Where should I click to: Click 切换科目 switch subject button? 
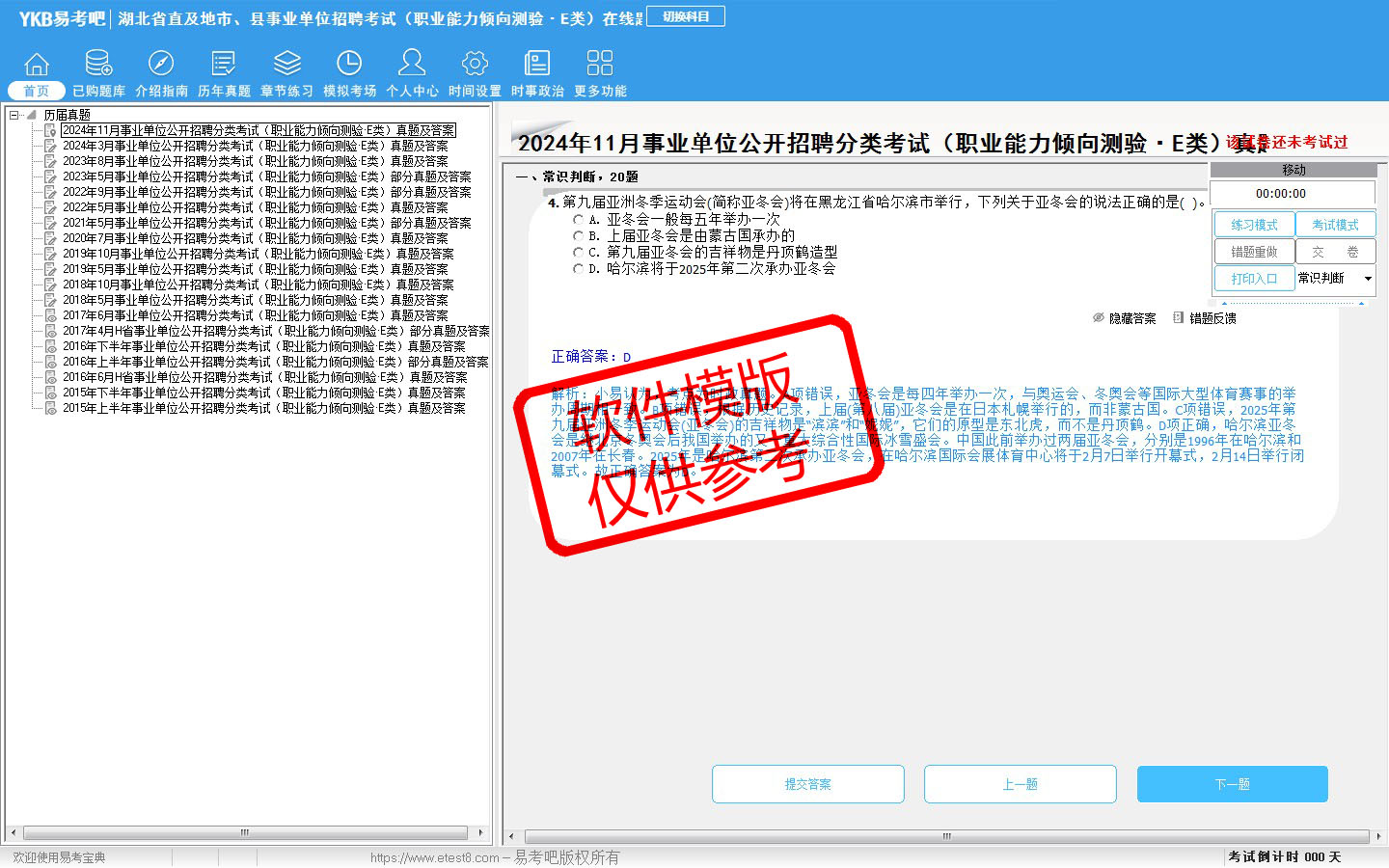click(x=686, y=17)
